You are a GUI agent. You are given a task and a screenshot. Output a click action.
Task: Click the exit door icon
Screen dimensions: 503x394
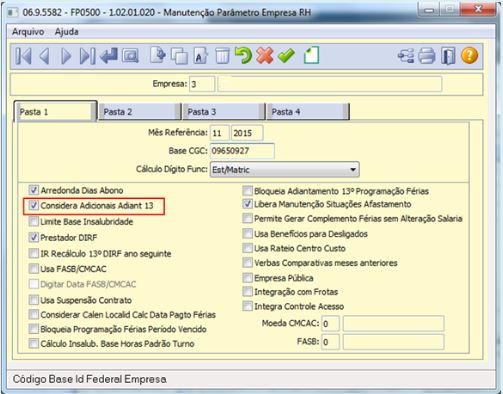448,56
